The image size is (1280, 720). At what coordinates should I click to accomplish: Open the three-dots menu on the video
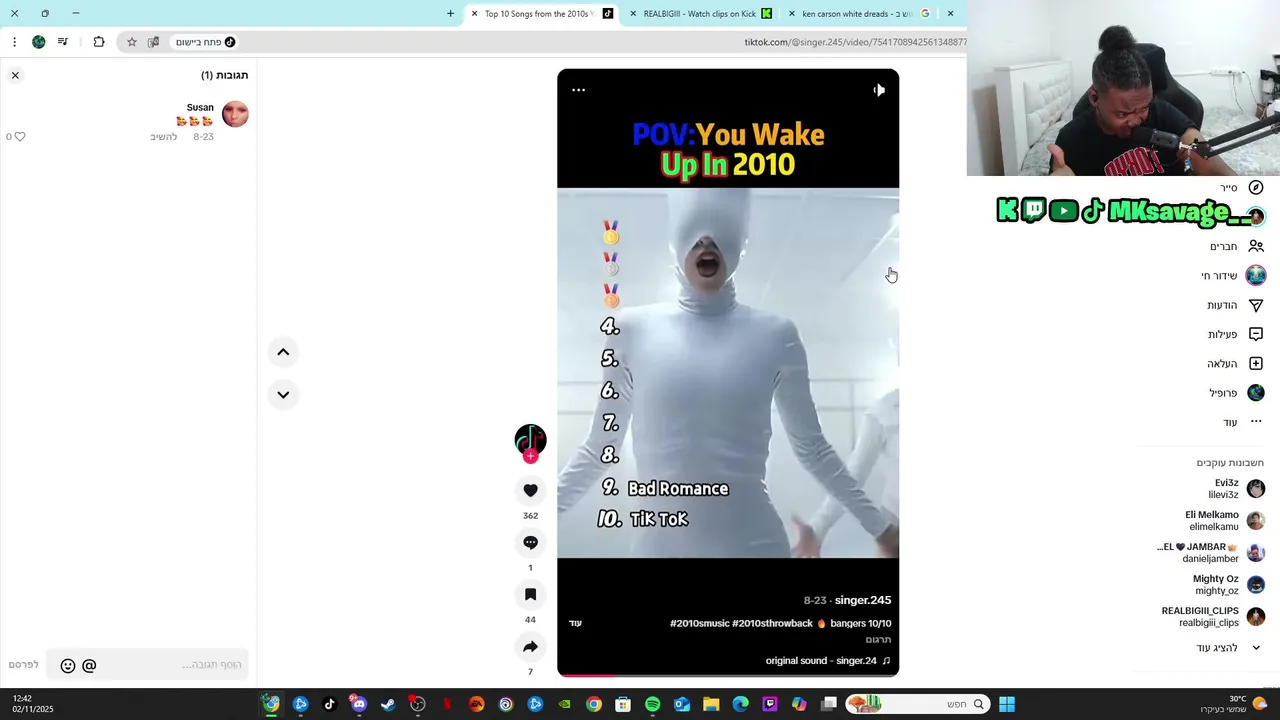[x=578, y=90]
